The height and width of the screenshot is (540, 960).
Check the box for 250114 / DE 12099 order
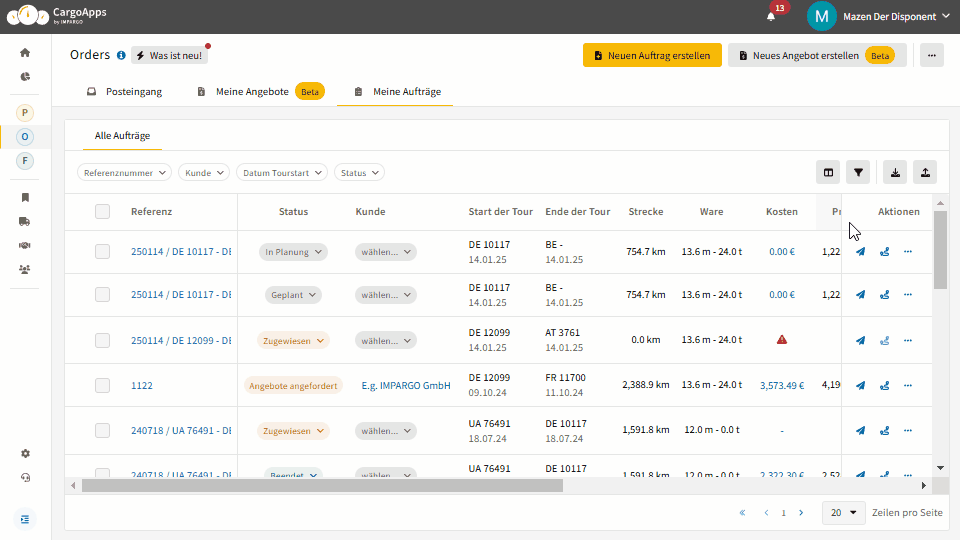[x=102, y=340]
